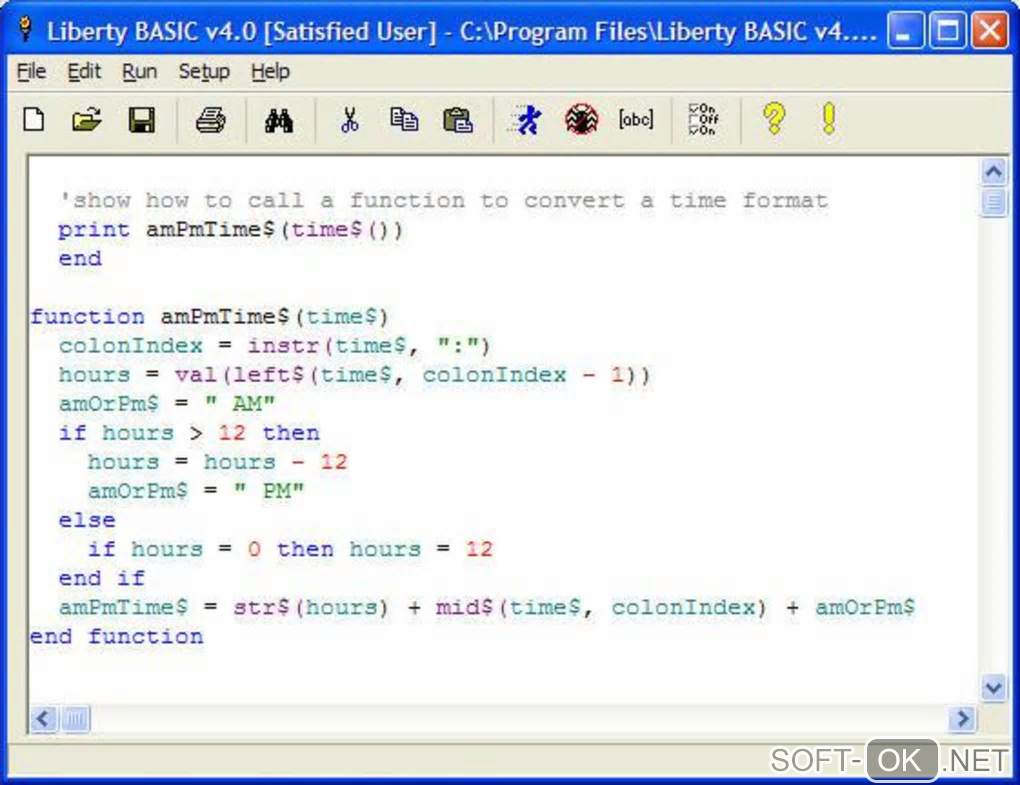Minimize the Liberty BASIC window

point(905,31)
